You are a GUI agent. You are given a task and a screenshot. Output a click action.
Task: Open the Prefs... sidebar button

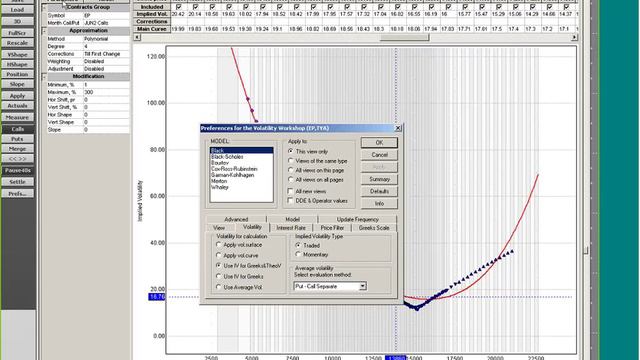pos(17,194)
